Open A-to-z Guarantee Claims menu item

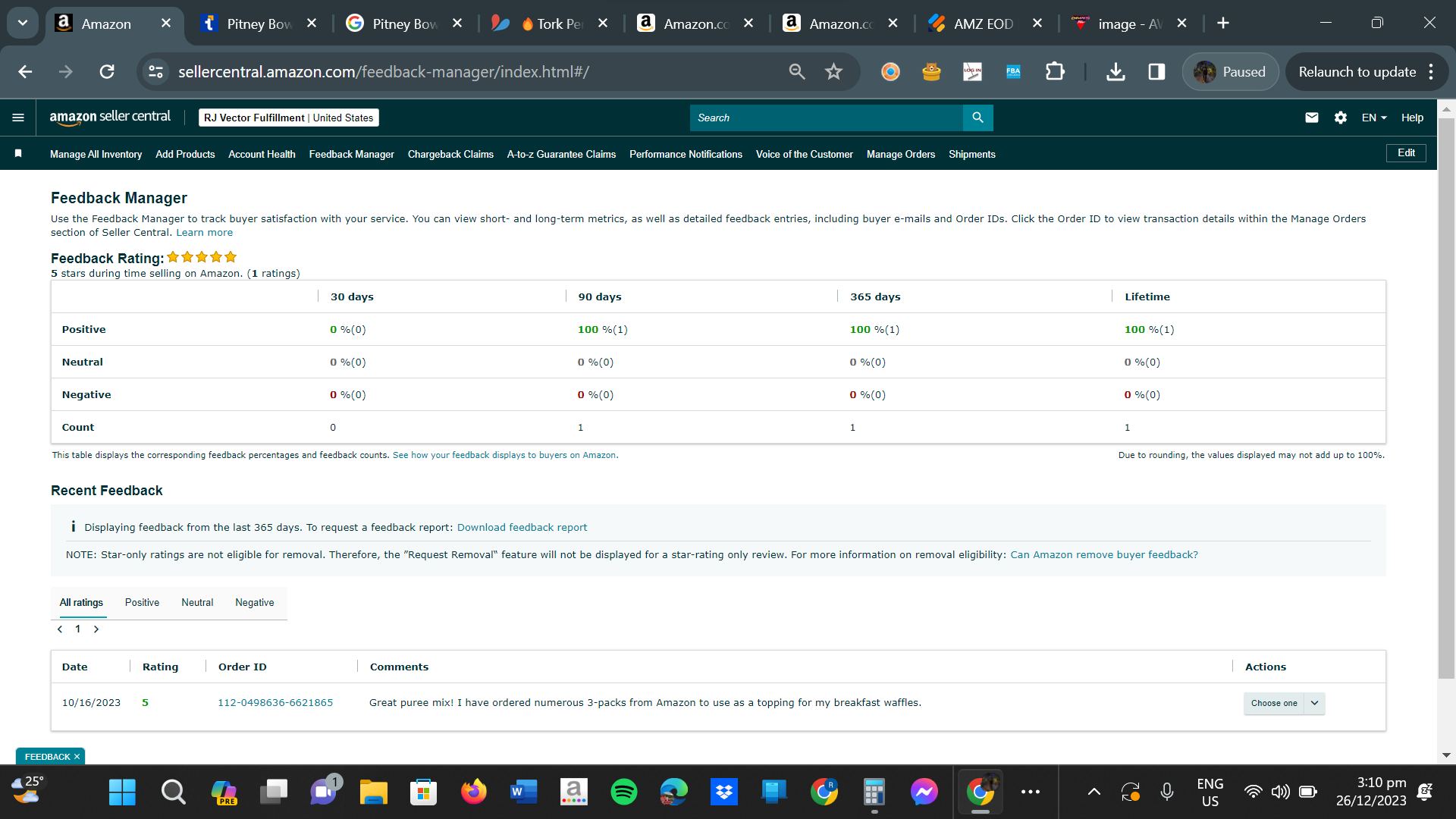[561, 154]
